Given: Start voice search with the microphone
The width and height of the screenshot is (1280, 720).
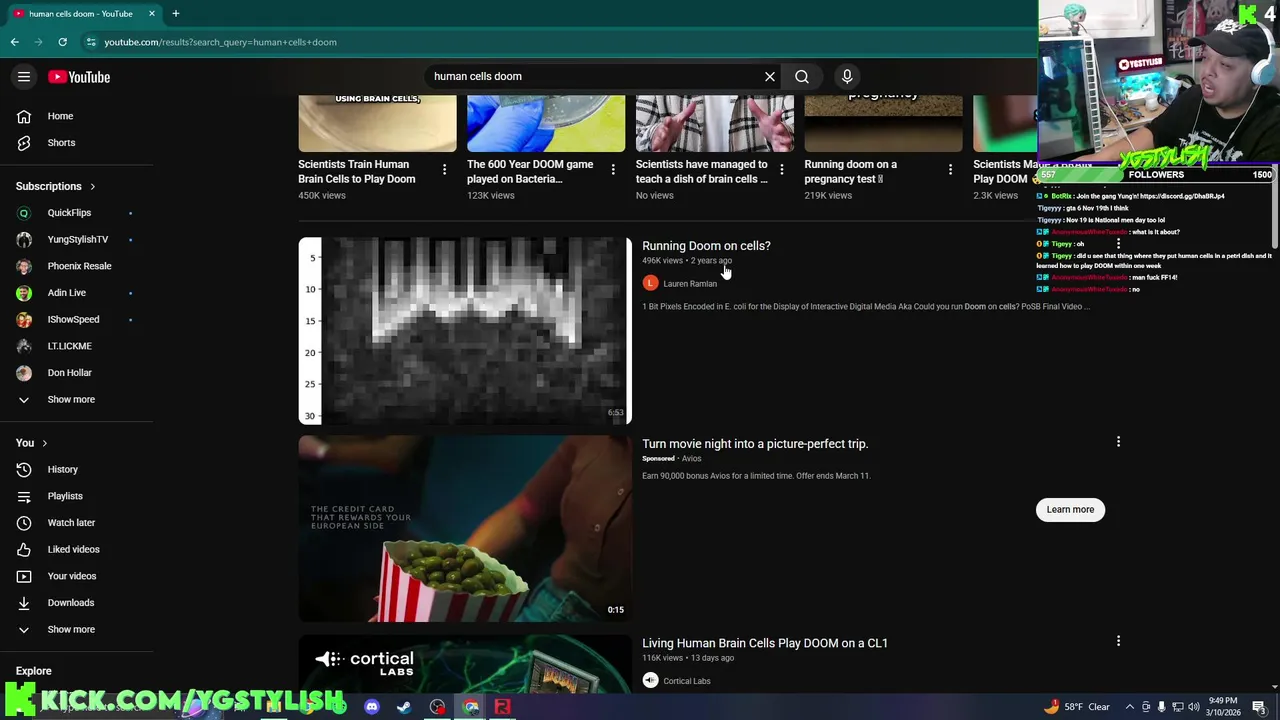Looking at the screenshot, I should 847,76.
